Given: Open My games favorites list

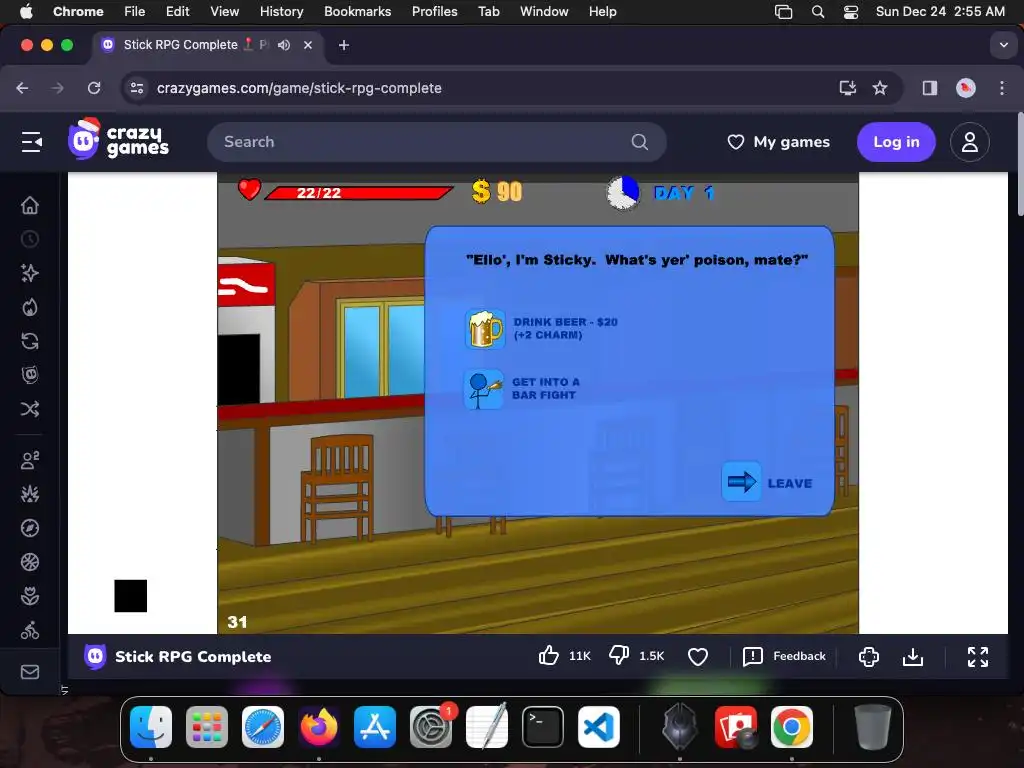Looking at the screenshot, I should point(778,142).
